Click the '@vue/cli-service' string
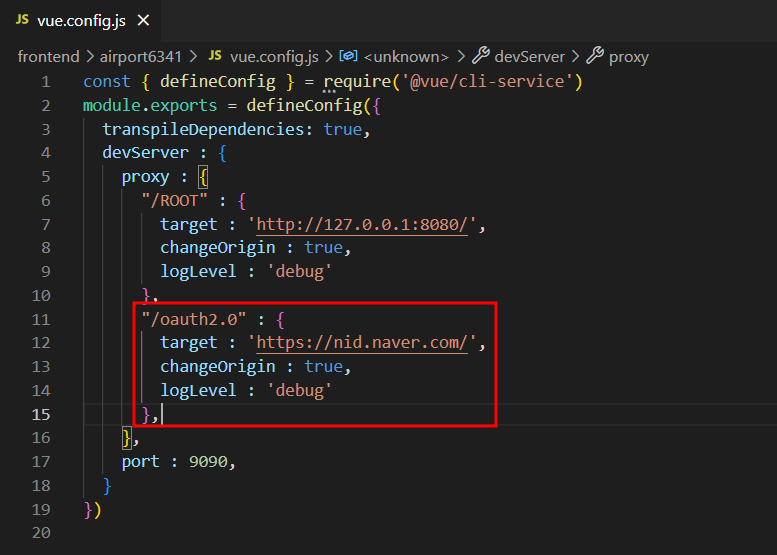777x555 pixels. click(x=487, y=82)
